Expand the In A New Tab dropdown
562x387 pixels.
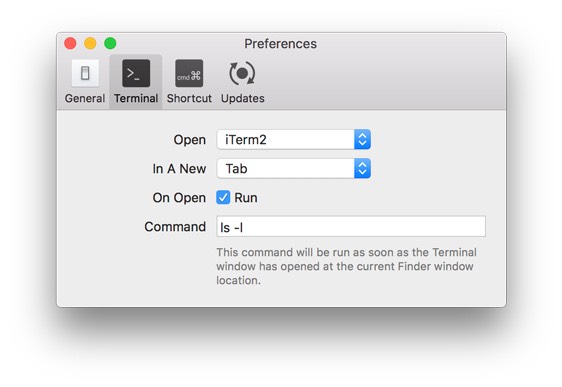(294, 168)
